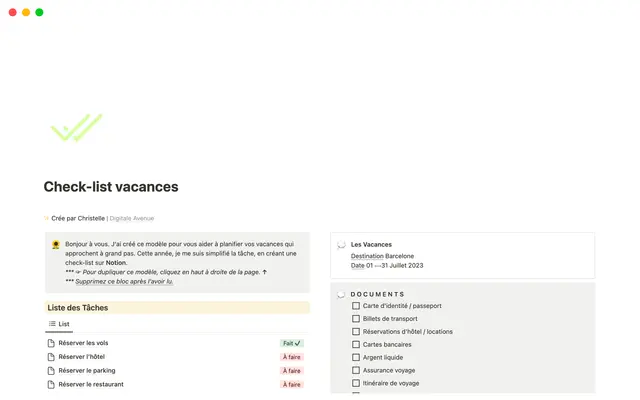Open the Digitale Avenue link
The width and height of the screenshot is (640, 400).
tap(131, 217)
